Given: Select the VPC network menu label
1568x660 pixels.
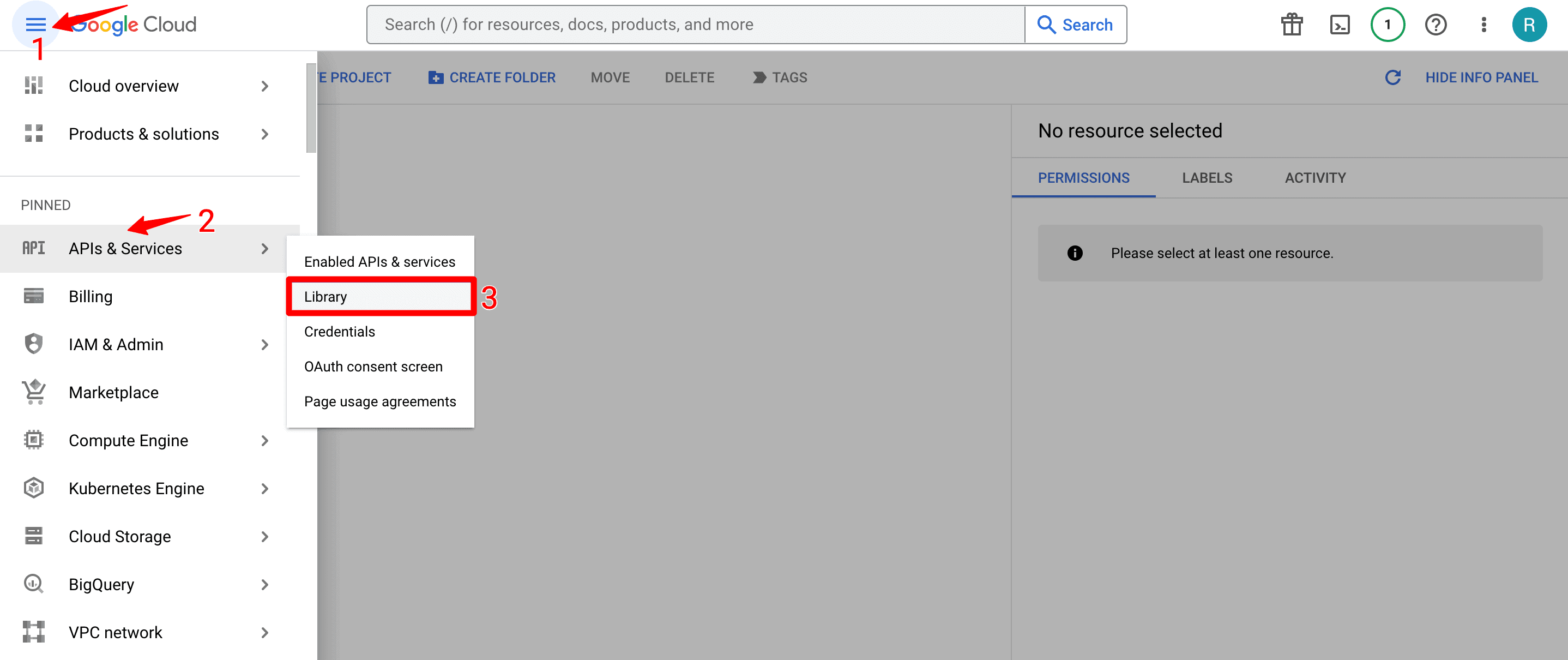Looking at the screenshot, I should pos(115,632).
